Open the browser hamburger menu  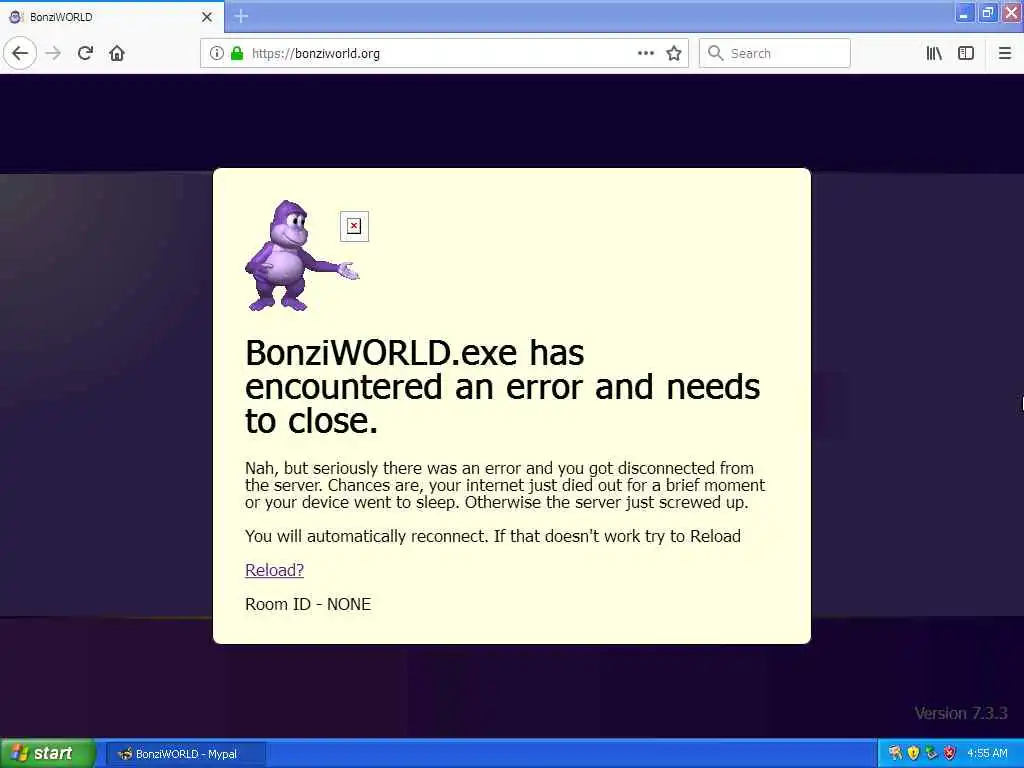click(x=1005, y=53)
